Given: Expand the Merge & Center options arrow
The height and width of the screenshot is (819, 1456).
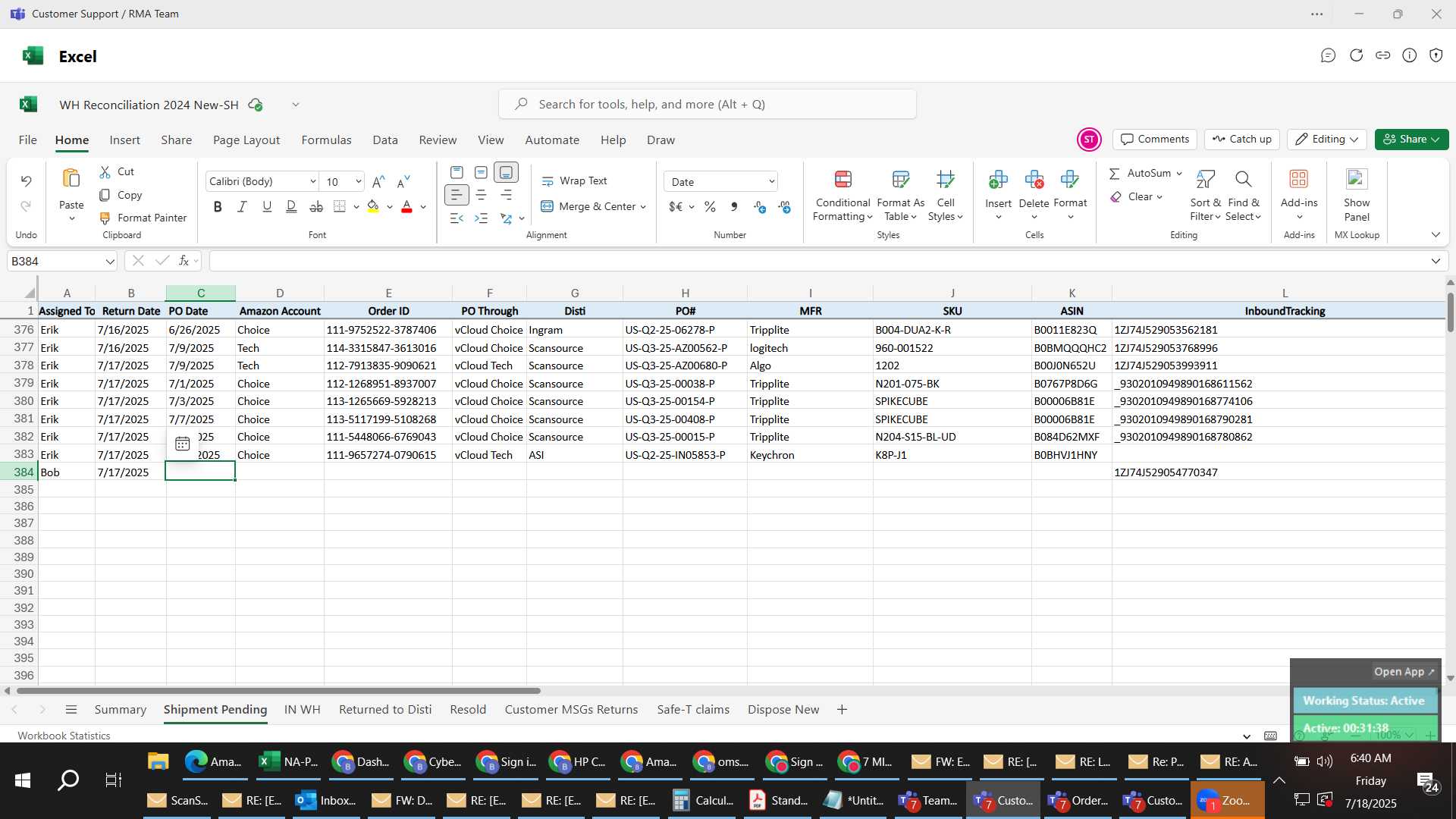Looking at the screenshot, I should click(643, 207).
